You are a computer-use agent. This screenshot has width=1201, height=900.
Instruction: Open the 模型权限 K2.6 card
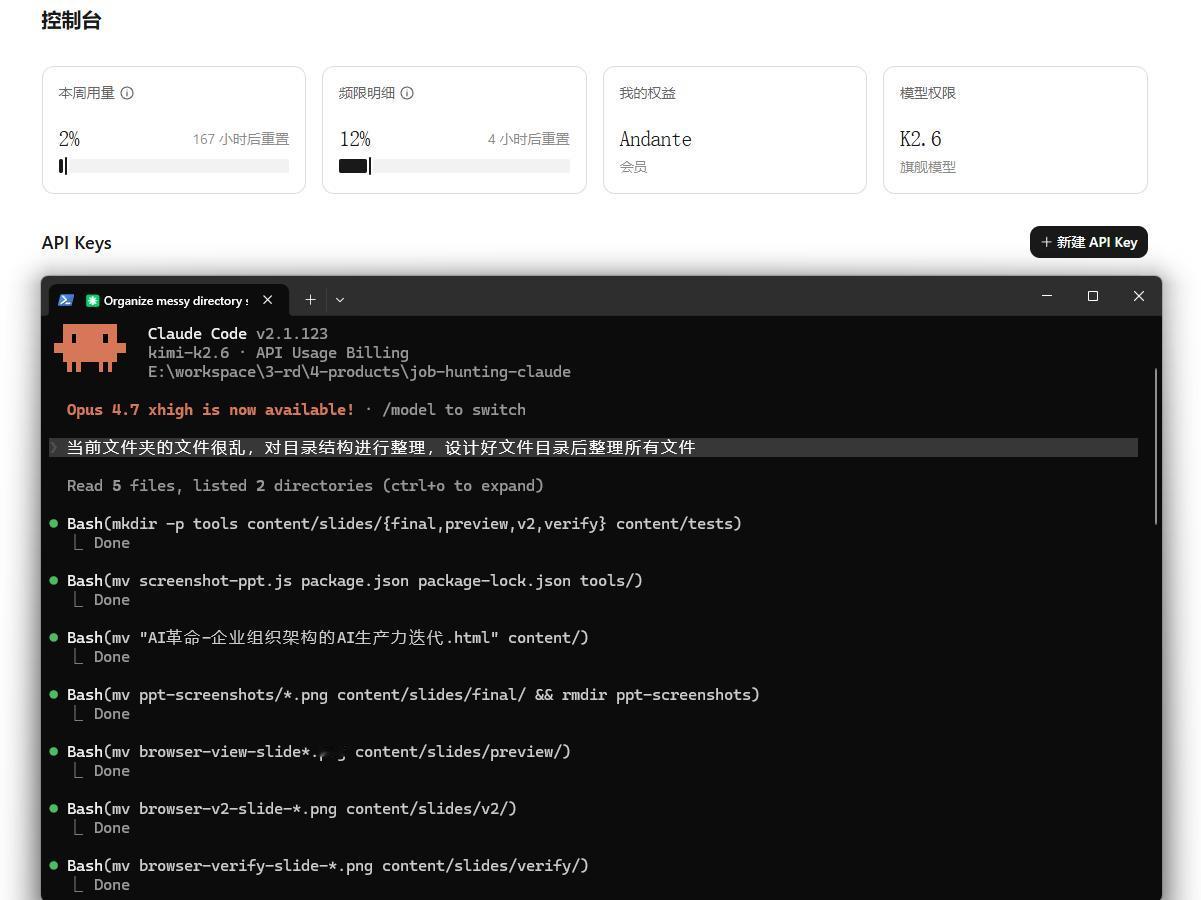click(1015, 130)
